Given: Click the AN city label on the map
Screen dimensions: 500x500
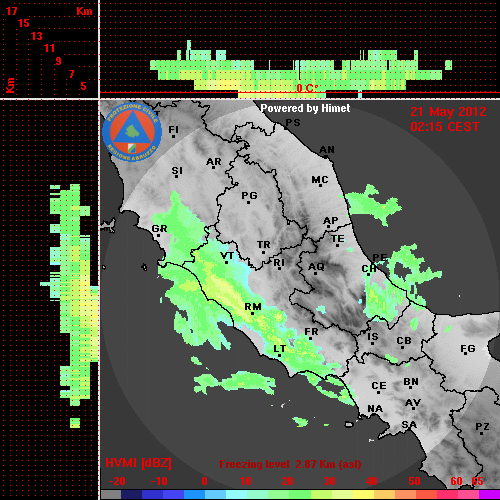Looking at the screenshot, I should point(327,150).
